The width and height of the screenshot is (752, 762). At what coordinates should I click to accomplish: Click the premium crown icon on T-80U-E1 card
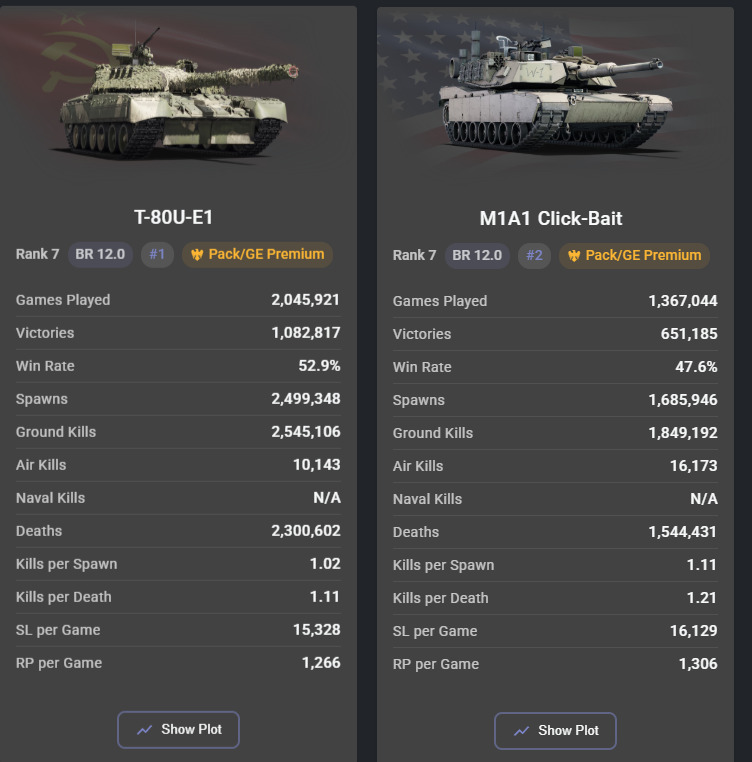[x=197, y=255]
